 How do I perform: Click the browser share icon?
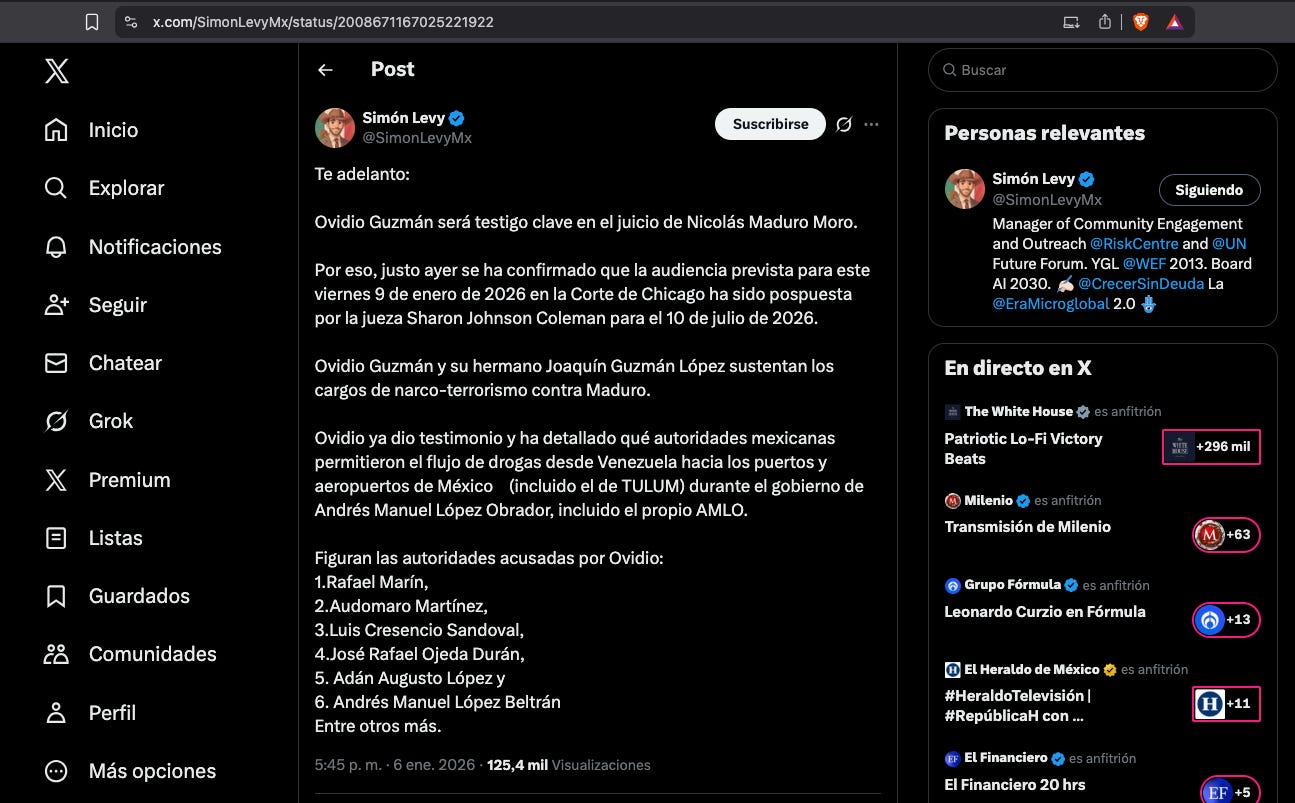point(1105,22)
